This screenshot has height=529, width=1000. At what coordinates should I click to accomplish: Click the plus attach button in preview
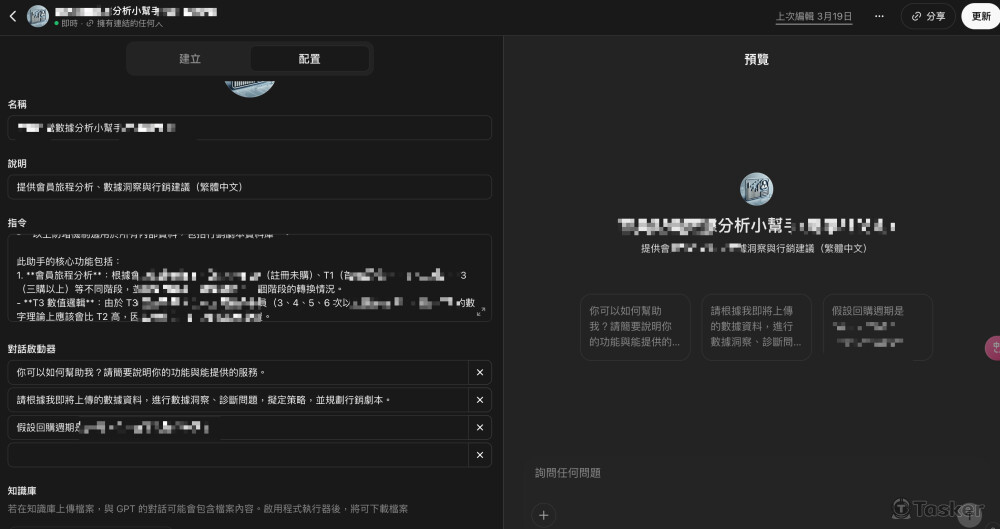pyautogui.click(x=543, y=515)
